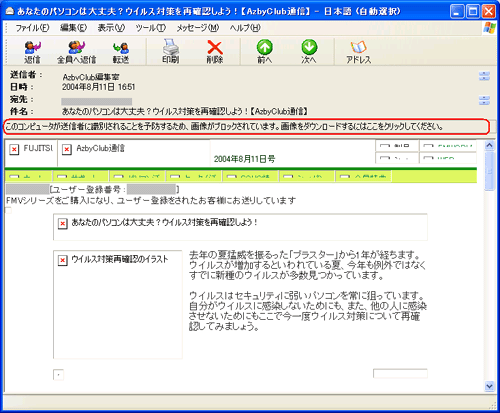Print the message with the 印刷 icon
The image size is (500, 413).
170,52
